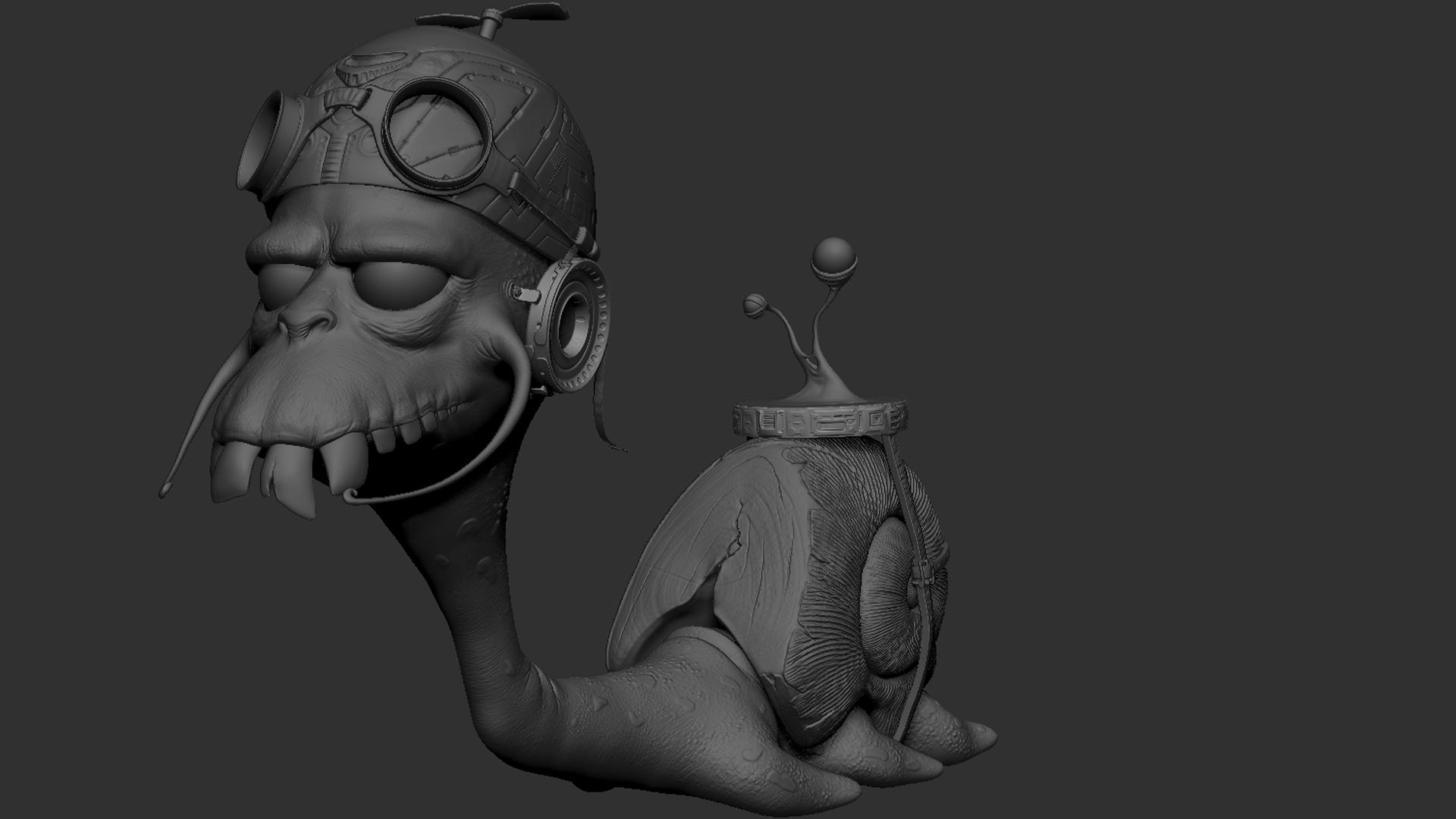The image size is (1456, 819).
Task: Click the small ball-tipped antenna above shell
Action: tap(754, 306)
